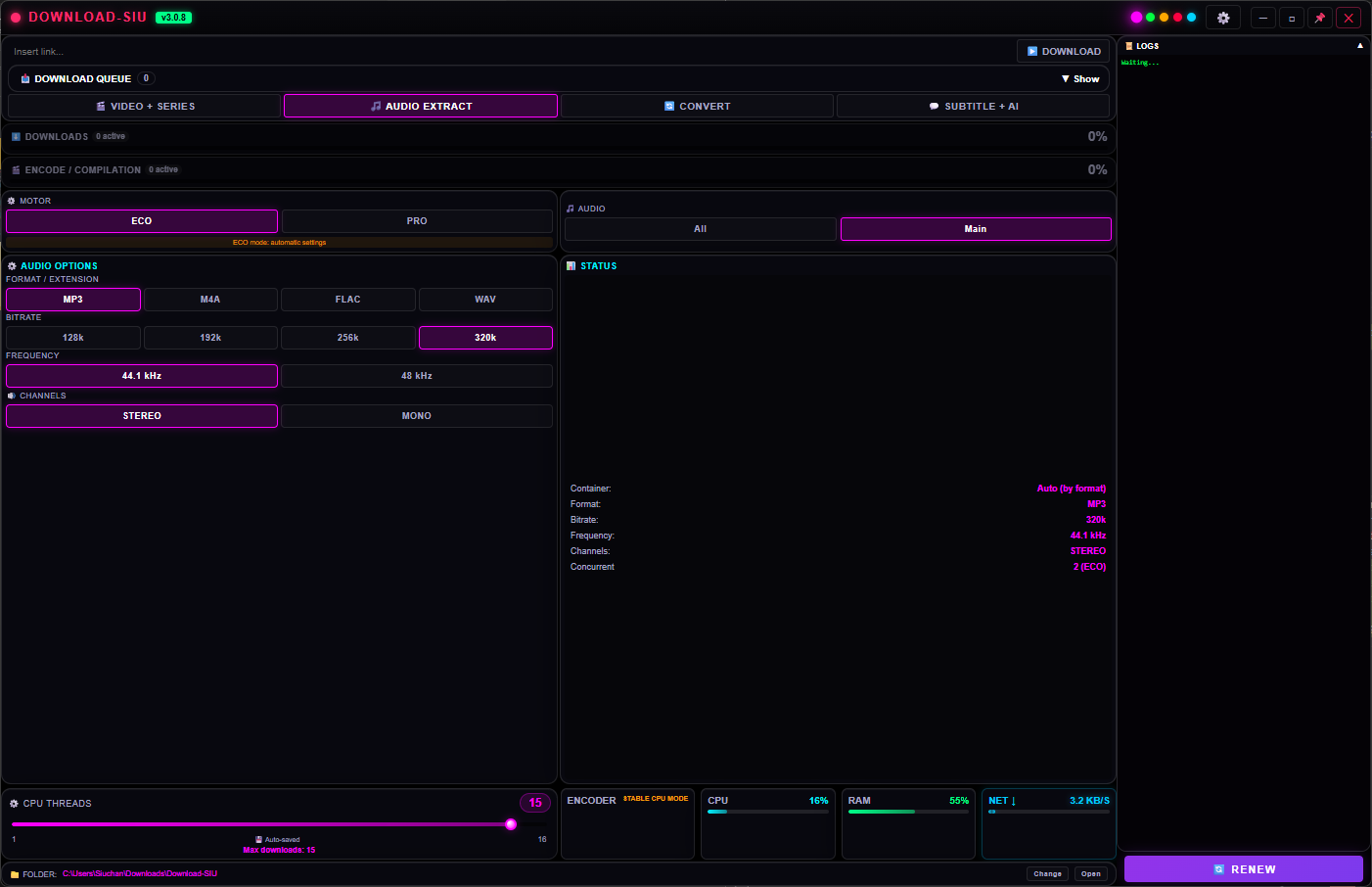Select the red theme color dot
Image resolution: width=1372 pixels, height=887 pixels.
point(1177,18)
